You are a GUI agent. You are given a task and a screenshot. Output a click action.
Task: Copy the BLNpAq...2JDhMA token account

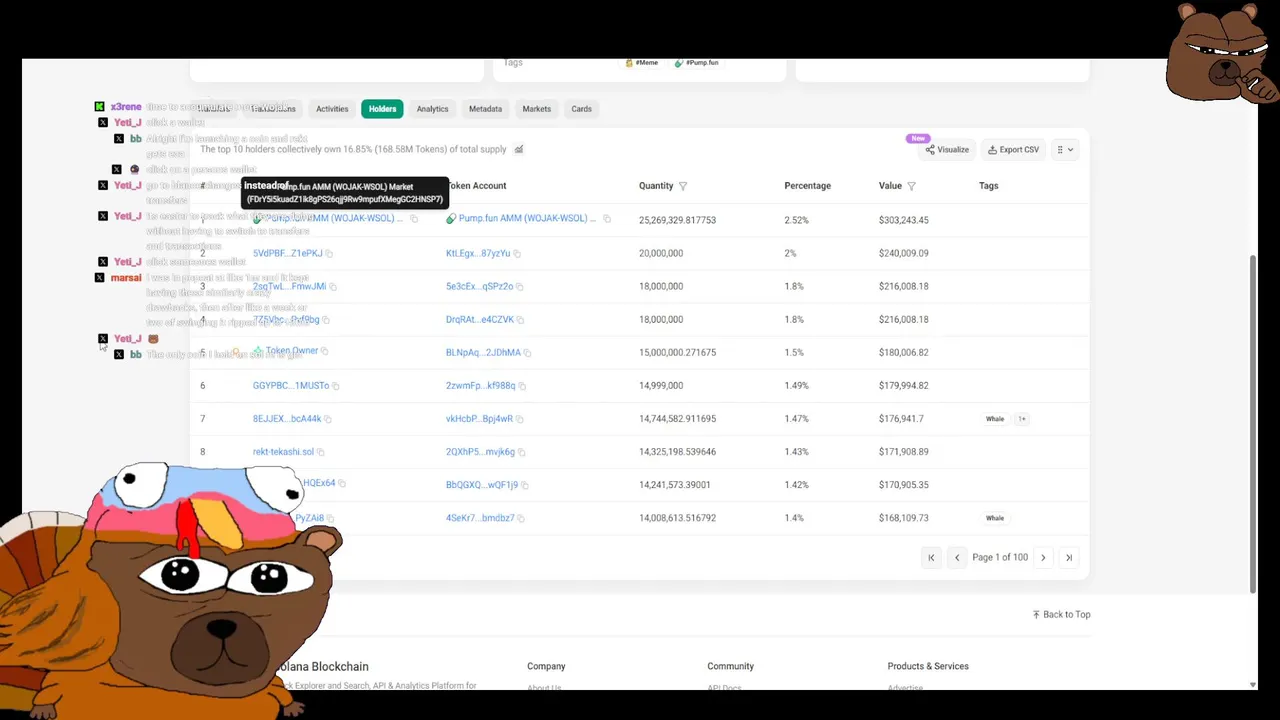pyautogui.click(x=527, y=353)
